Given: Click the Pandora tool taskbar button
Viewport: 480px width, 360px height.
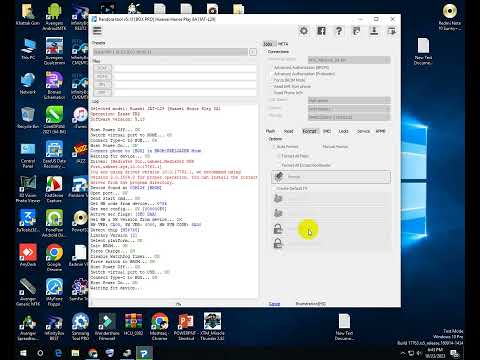Looking at the screenshot, I should point(144,353).
